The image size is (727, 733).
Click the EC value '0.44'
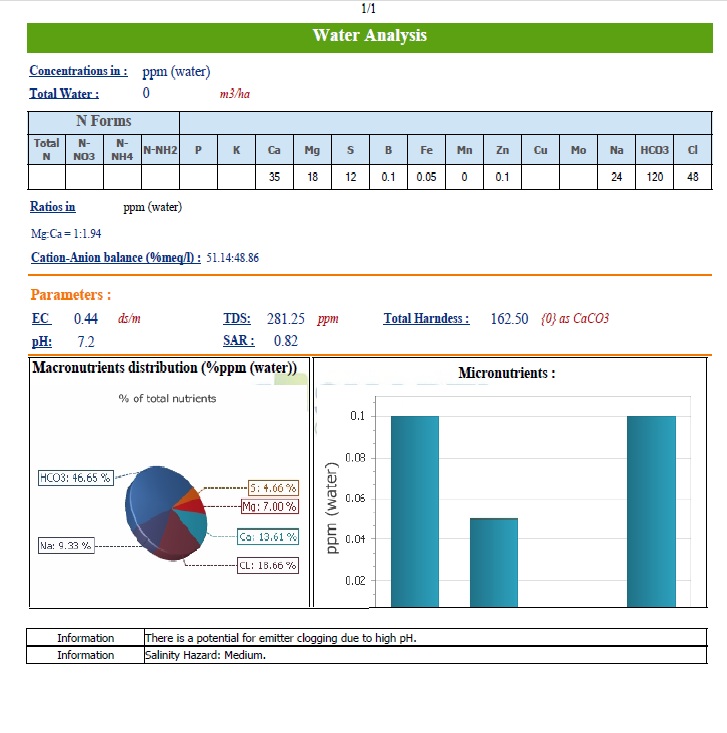point(86,319)
